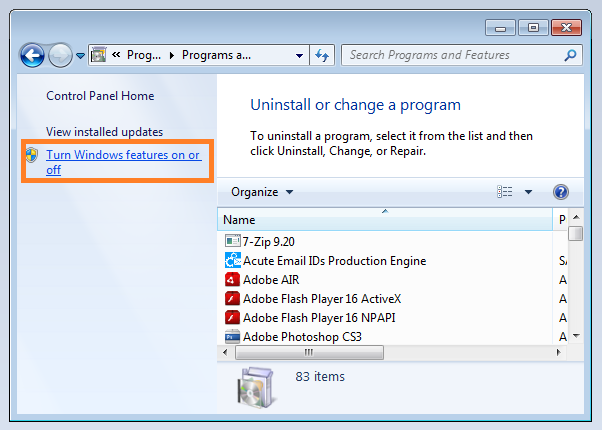Click the shield icon beside Windows features
602x430 pixels.
tap(32, 155)
